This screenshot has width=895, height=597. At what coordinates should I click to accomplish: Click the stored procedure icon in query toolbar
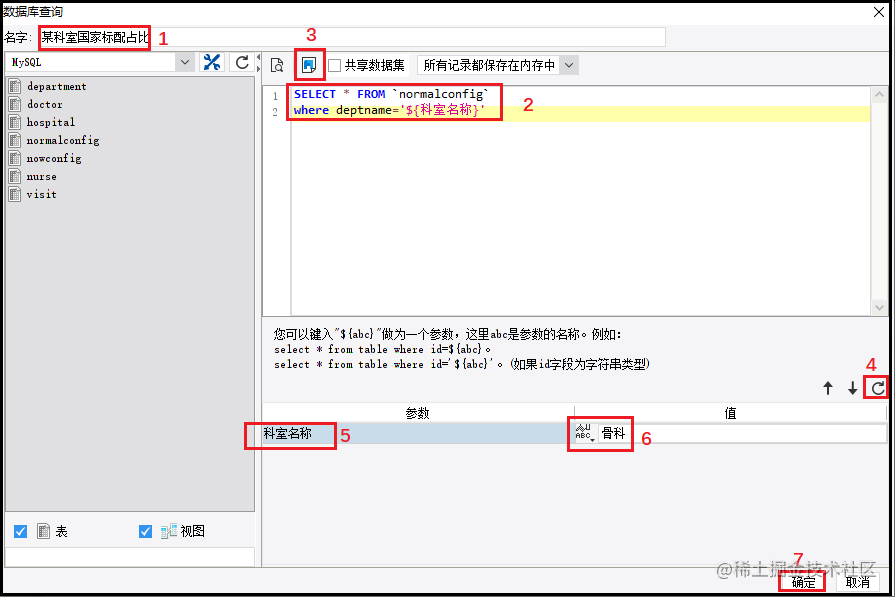tap(309, 65)
